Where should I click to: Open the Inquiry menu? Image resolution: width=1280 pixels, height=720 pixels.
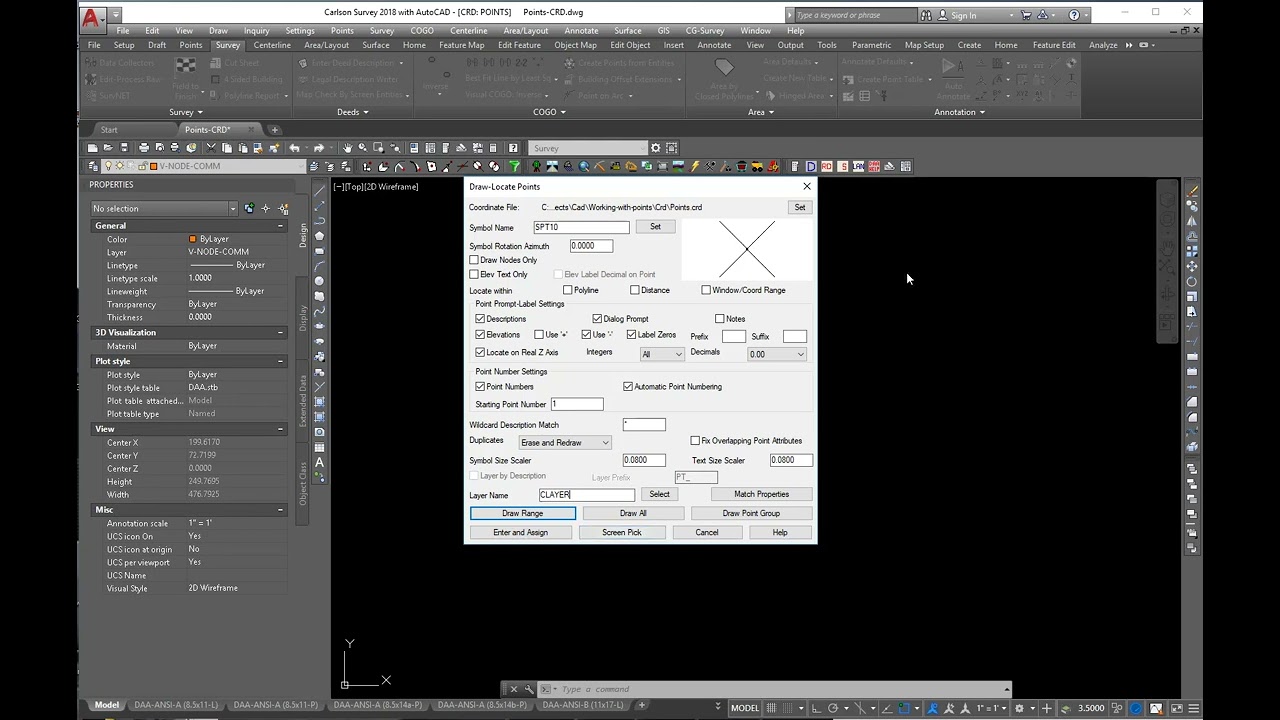pos(257,31)
